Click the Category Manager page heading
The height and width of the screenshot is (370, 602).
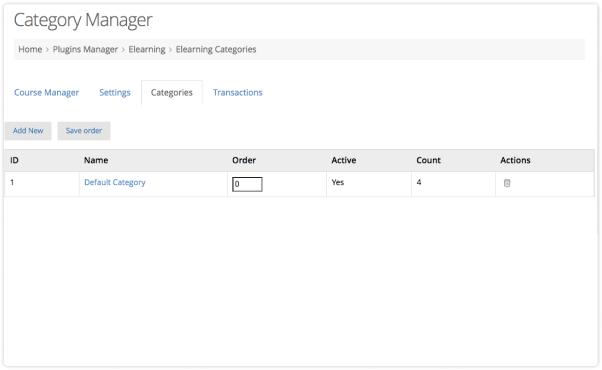(83, 20)
